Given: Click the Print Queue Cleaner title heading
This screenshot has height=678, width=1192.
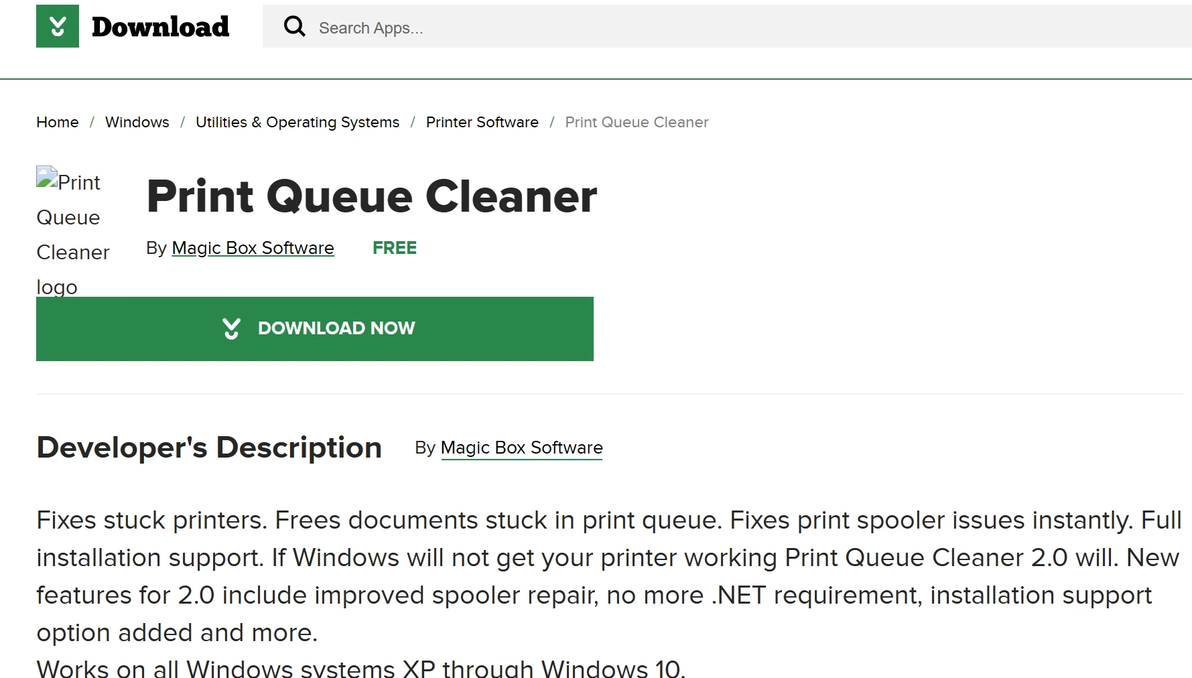Looking at the screenshot, I should pos(371,197).
